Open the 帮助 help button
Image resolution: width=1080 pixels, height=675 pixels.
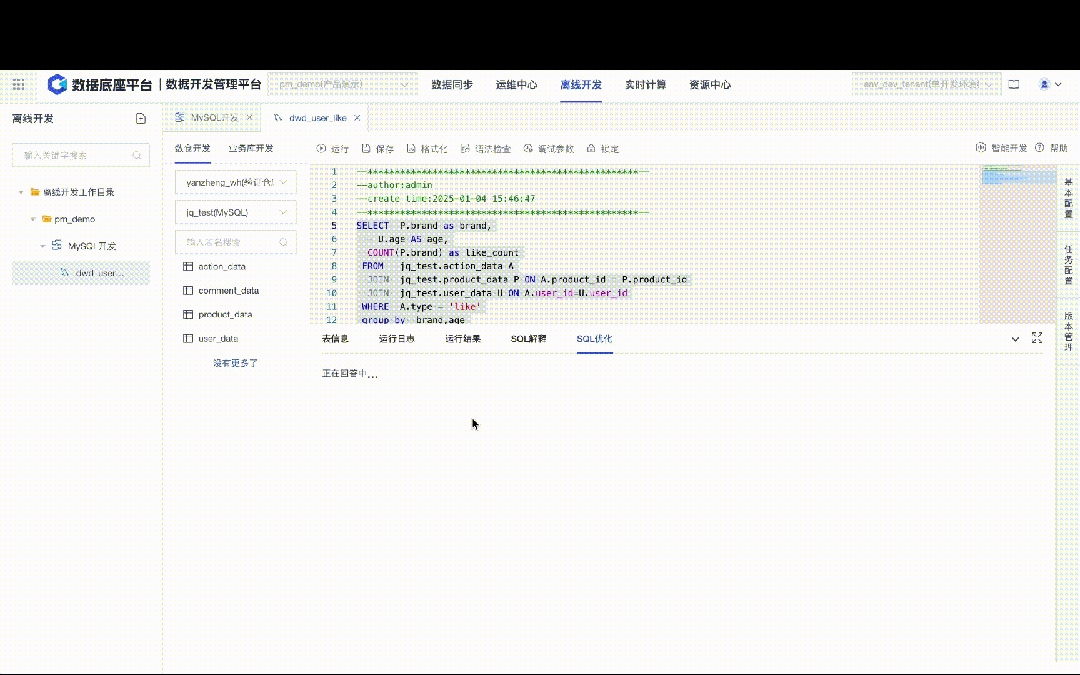click(1051, 148)
